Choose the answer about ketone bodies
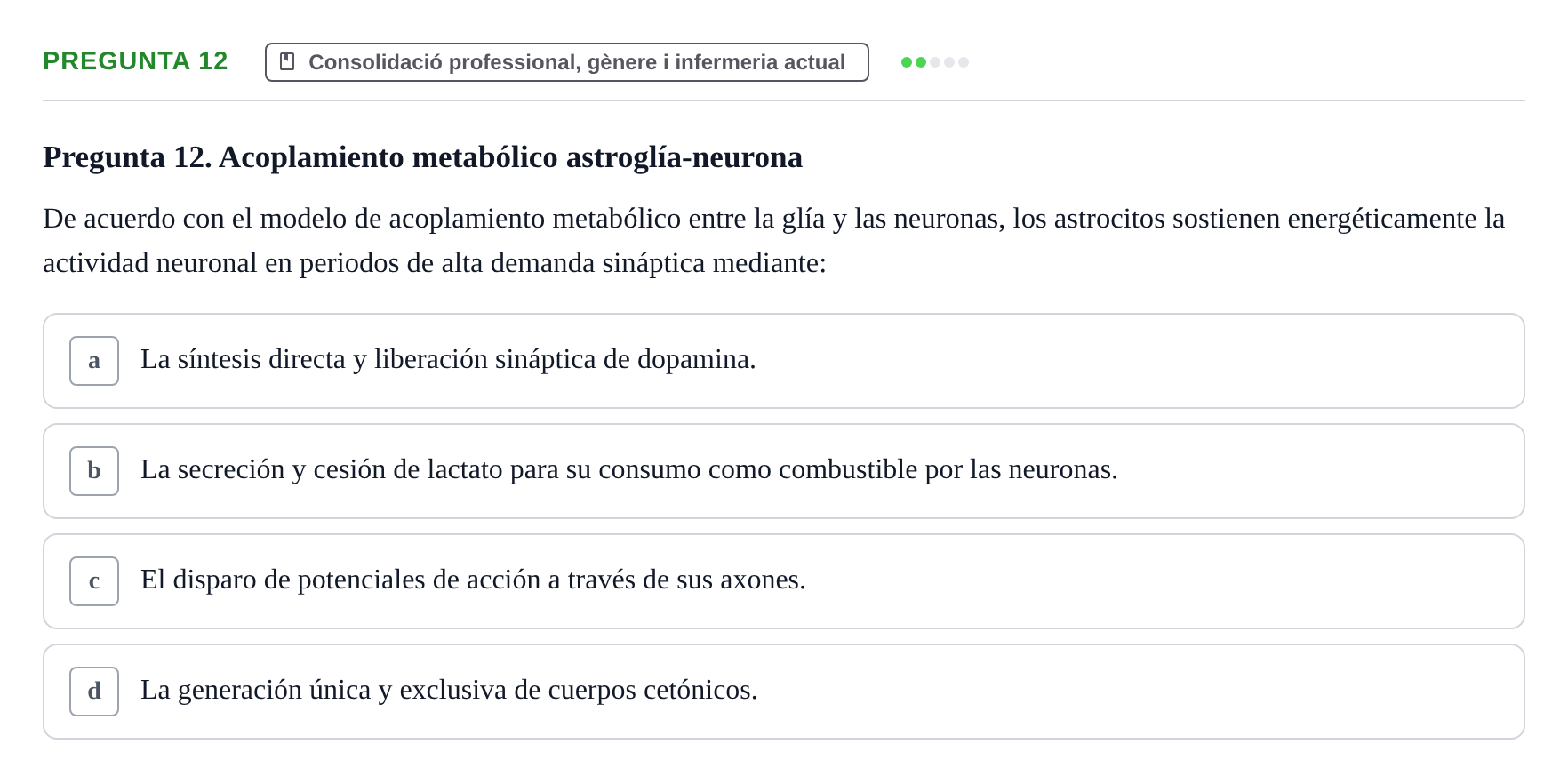 [x=784, y=692]
